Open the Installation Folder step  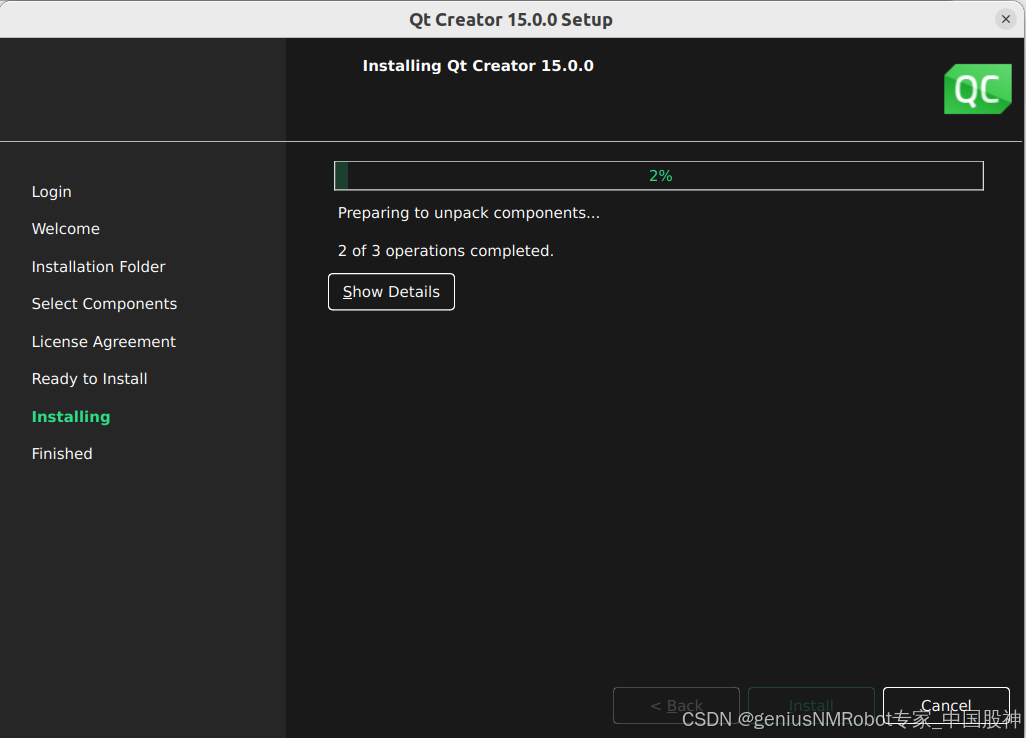[98, 266]
